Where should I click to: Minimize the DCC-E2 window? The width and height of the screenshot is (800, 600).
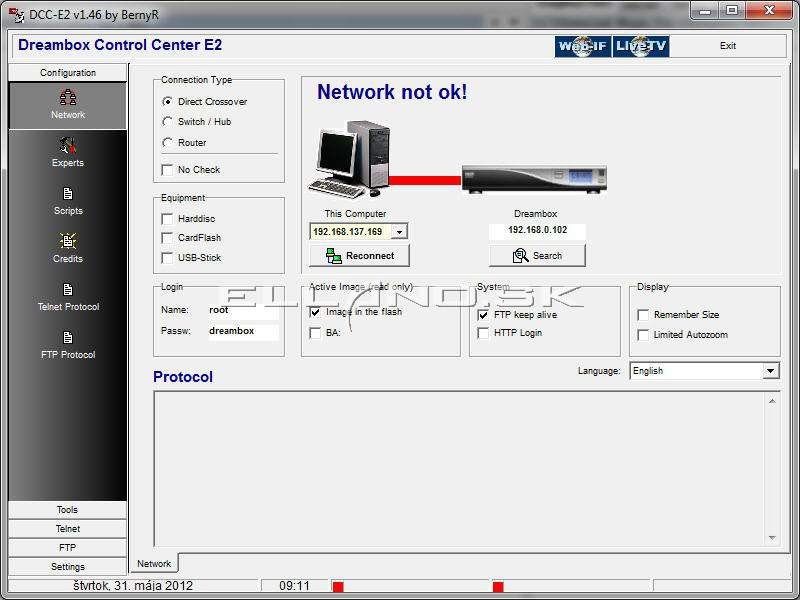tap(705, 11)
